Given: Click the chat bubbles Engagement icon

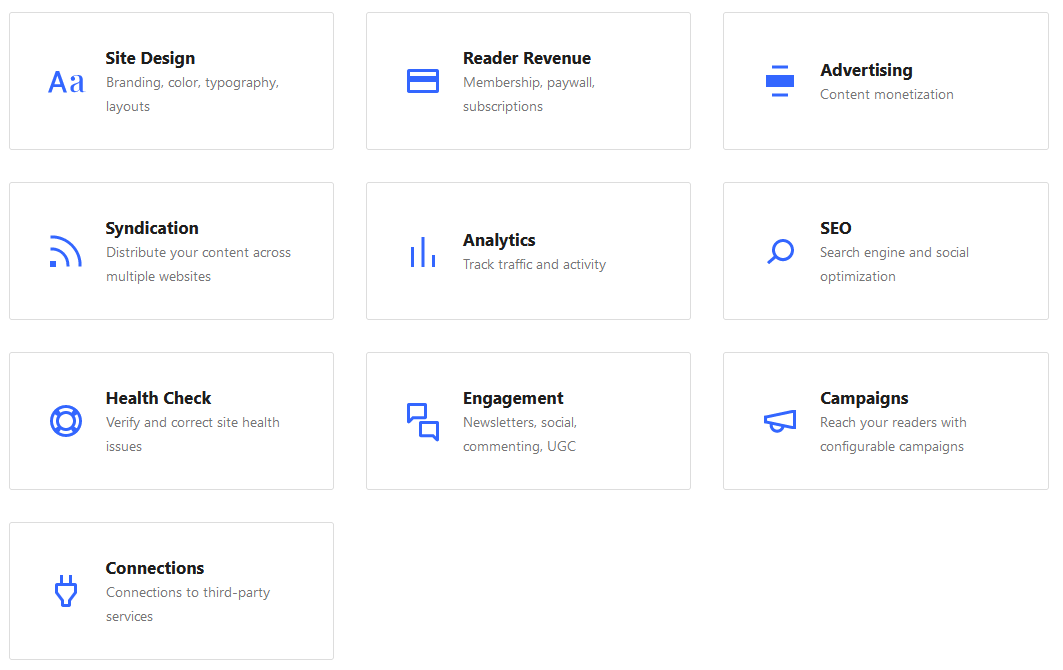Looking at the screenshot, I should 423,422.
